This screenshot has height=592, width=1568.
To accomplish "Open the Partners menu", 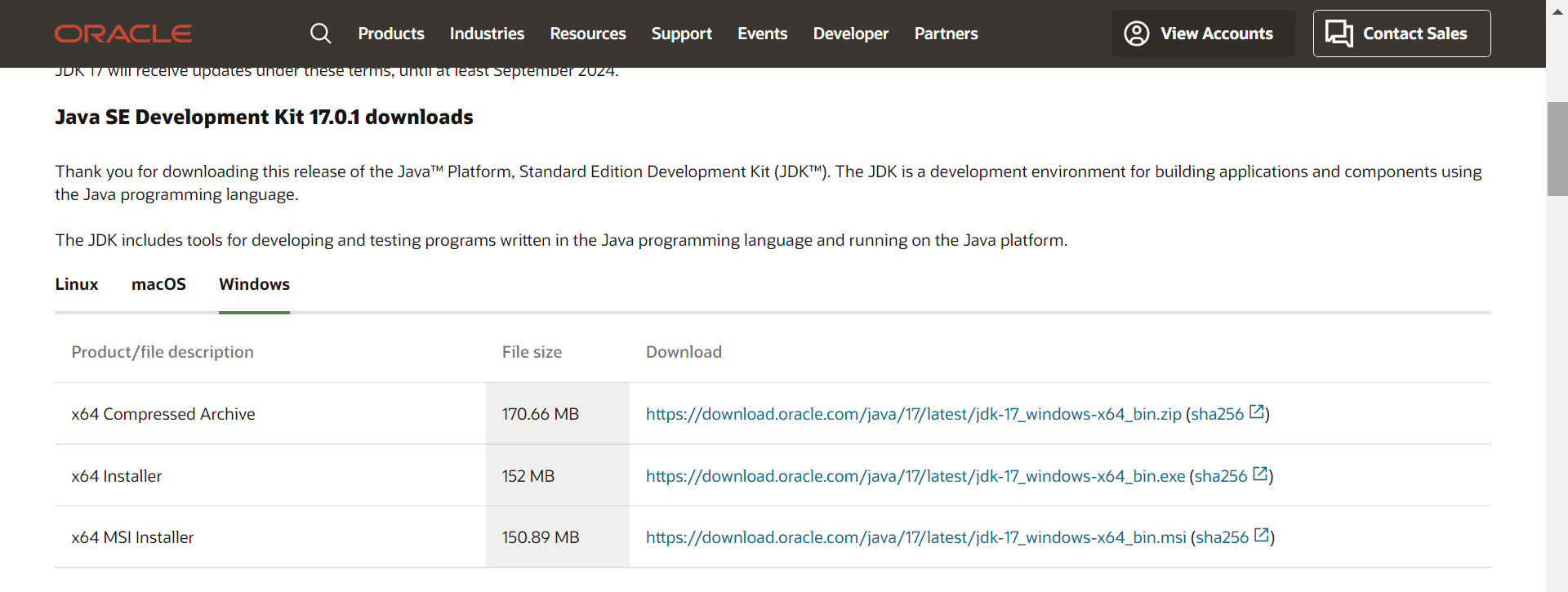I will [947, 33].
